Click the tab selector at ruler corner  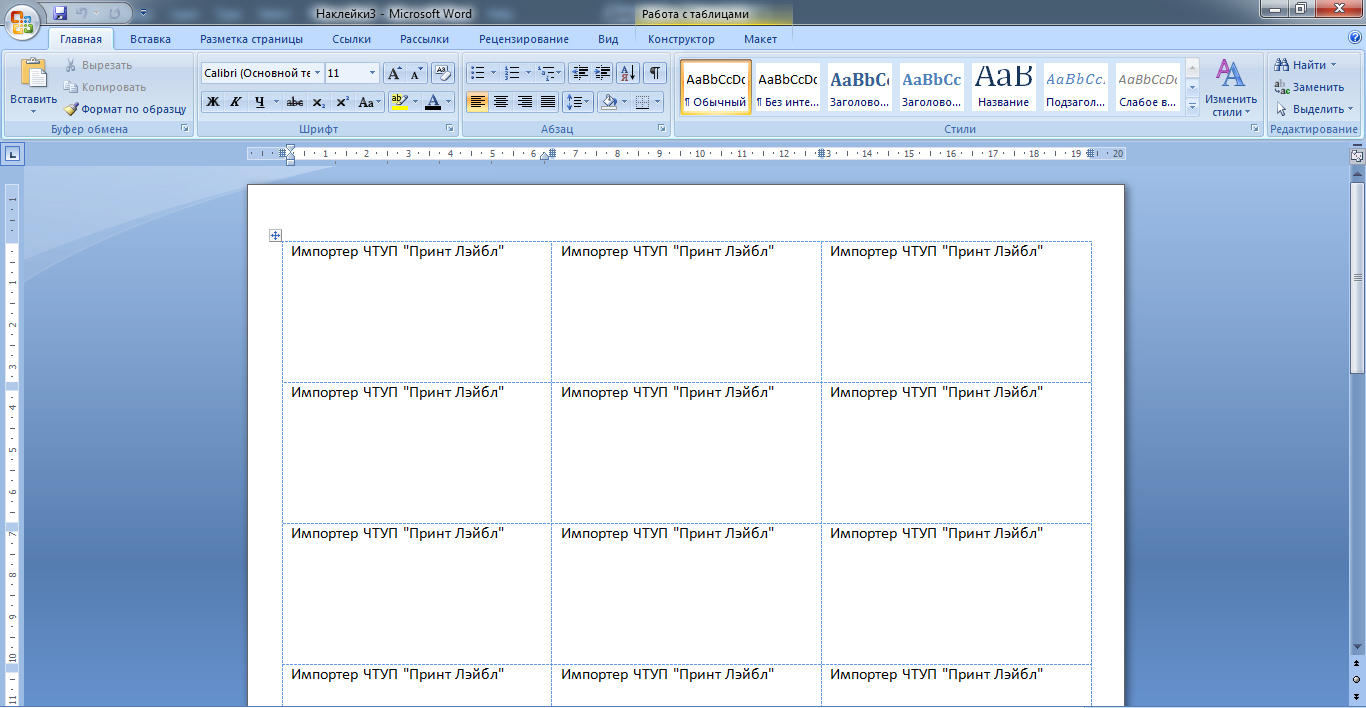click(13, 154)
